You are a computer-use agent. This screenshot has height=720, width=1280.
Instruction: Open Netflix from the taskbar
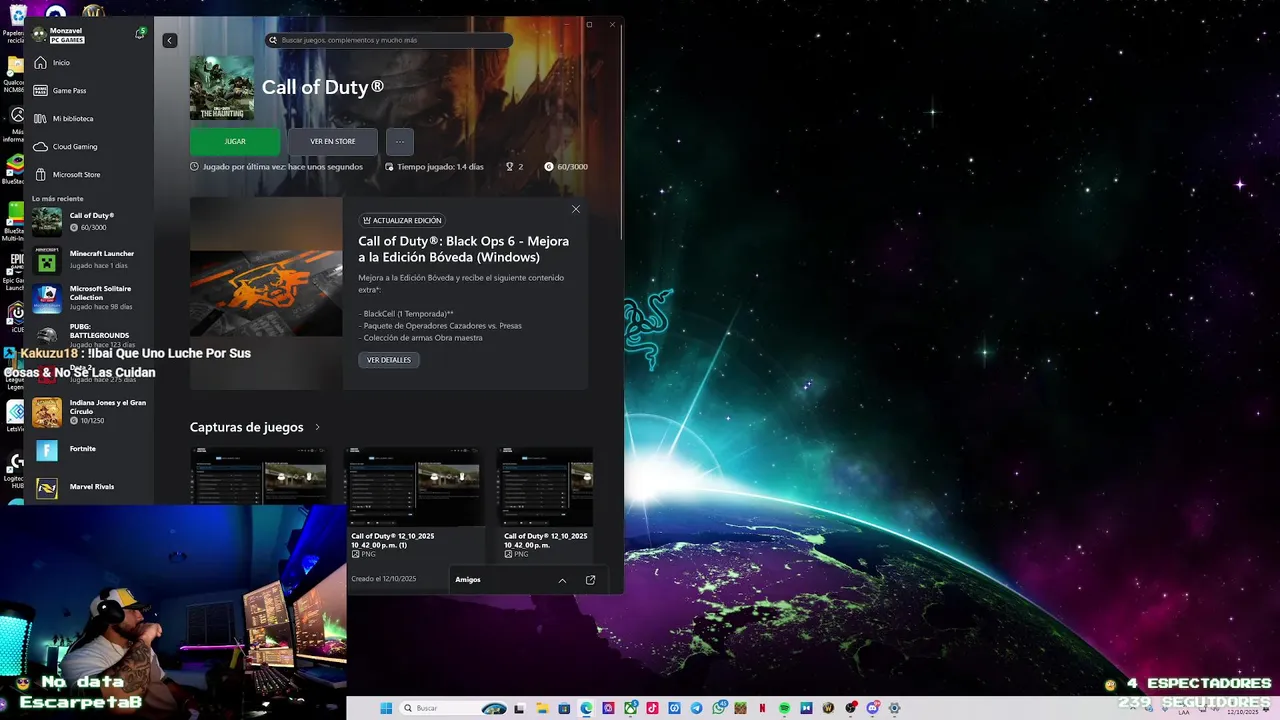(762, 708)
